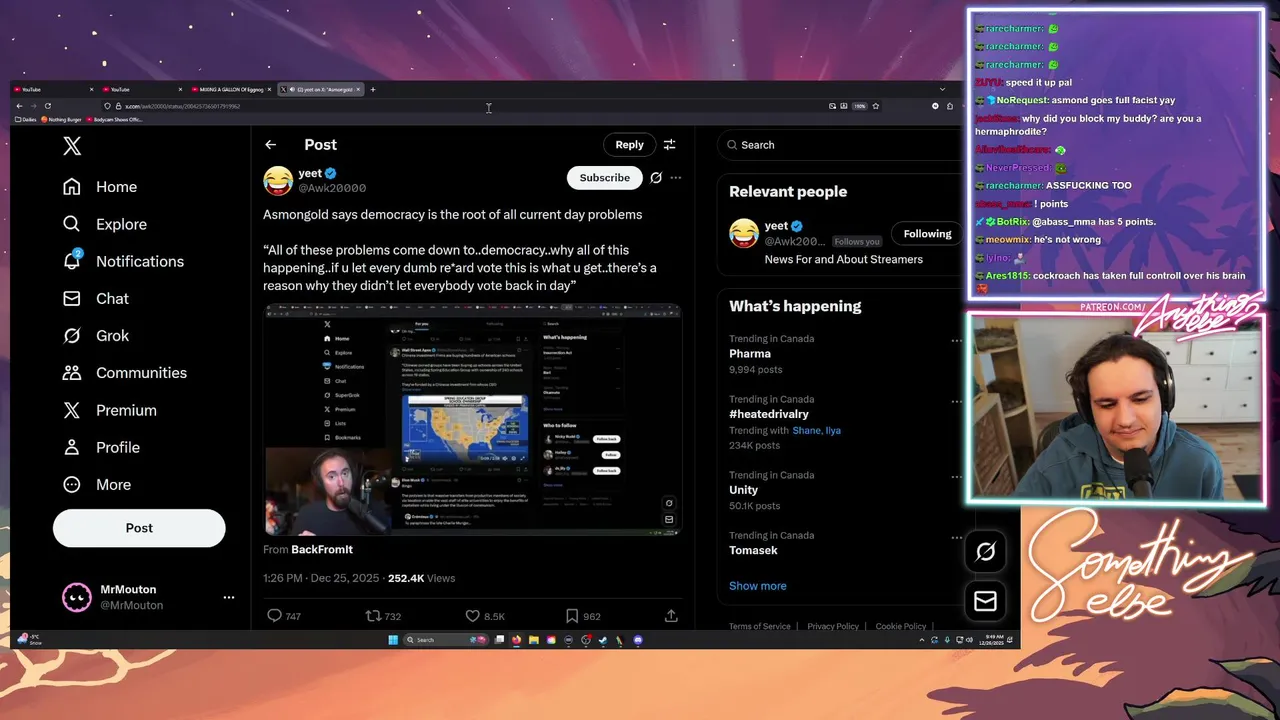Bookmark the post with 962 icon
Screen dimensions: 1280x720
(571, 616)
